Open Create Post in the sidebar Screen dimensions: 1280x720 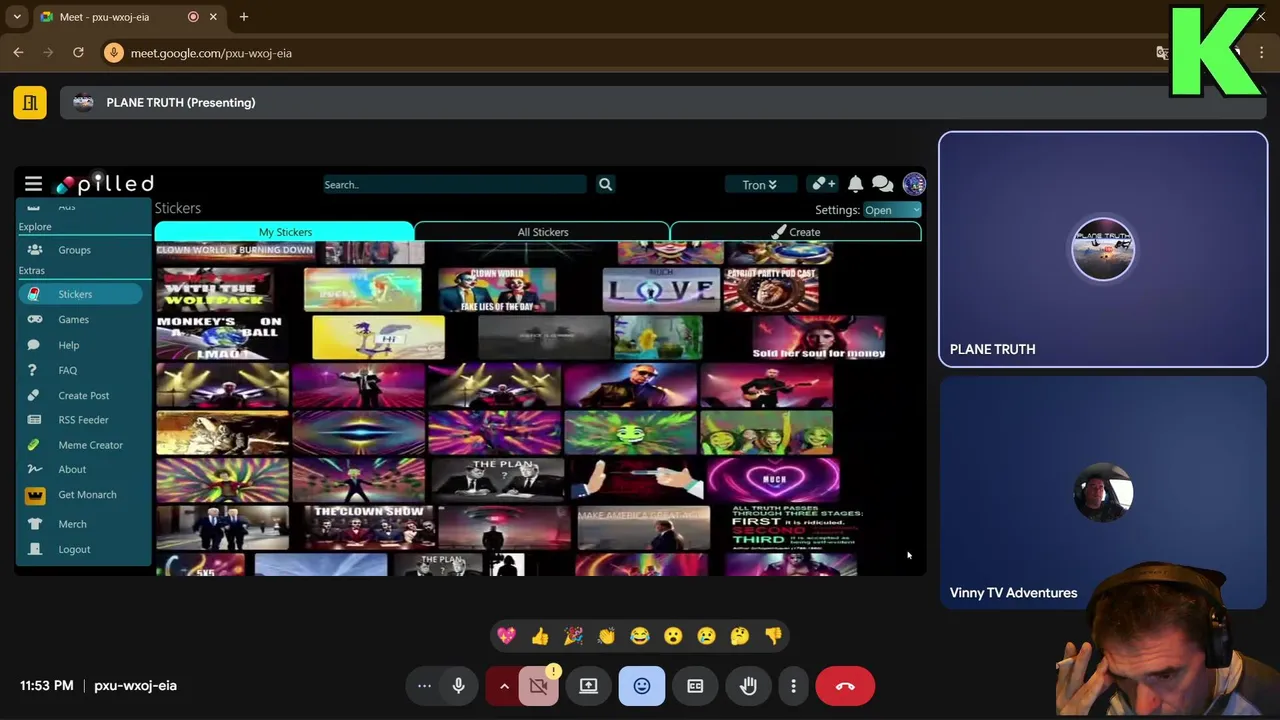click(x=83, y=395)
